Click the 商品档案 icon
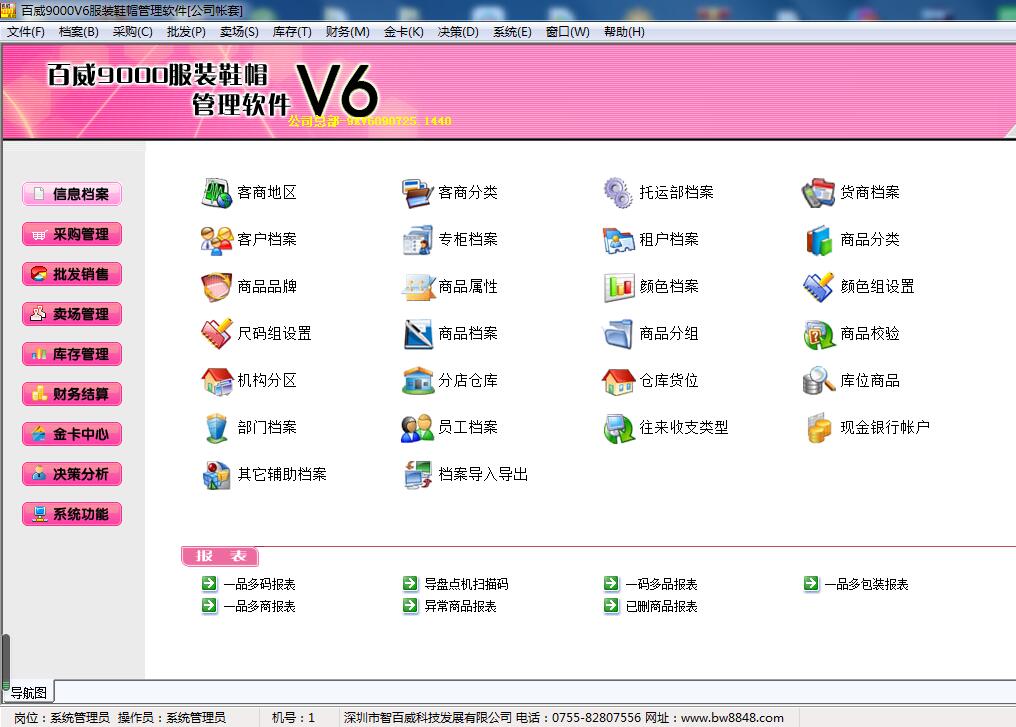1016x727 pixels. point(417,334)
